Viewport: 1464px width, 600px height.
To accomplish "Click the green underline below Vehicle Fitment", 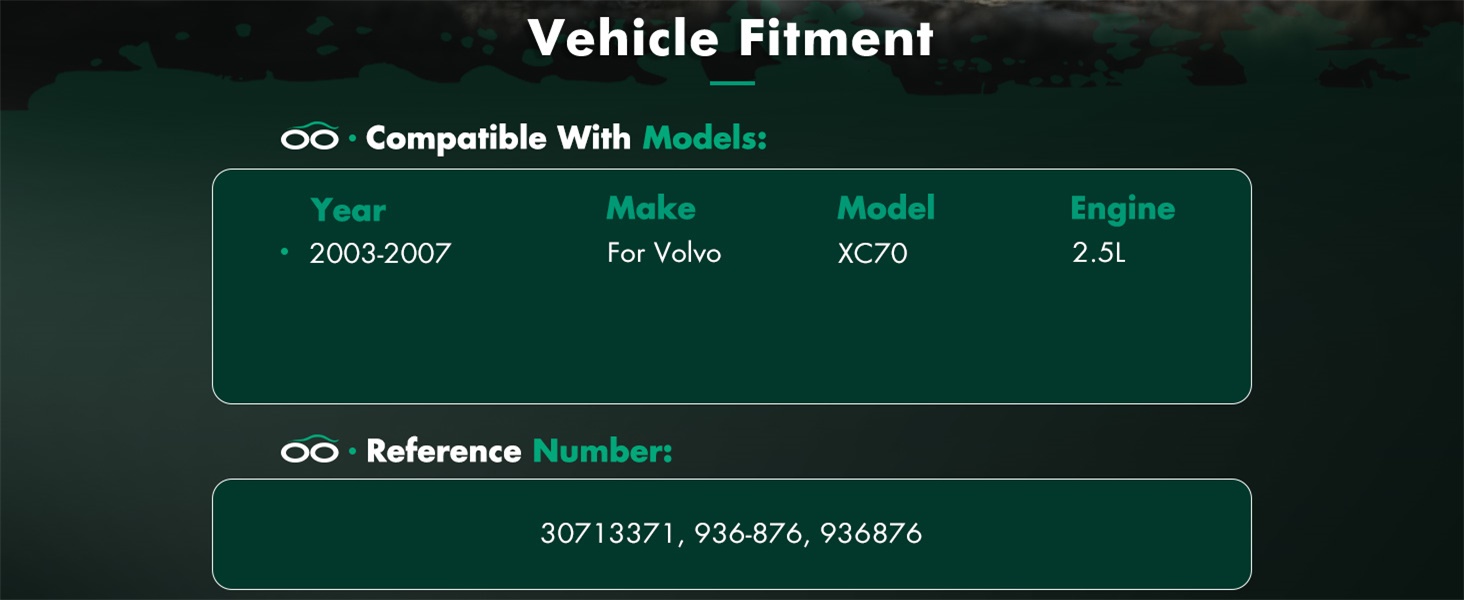I will click(732, 83).
